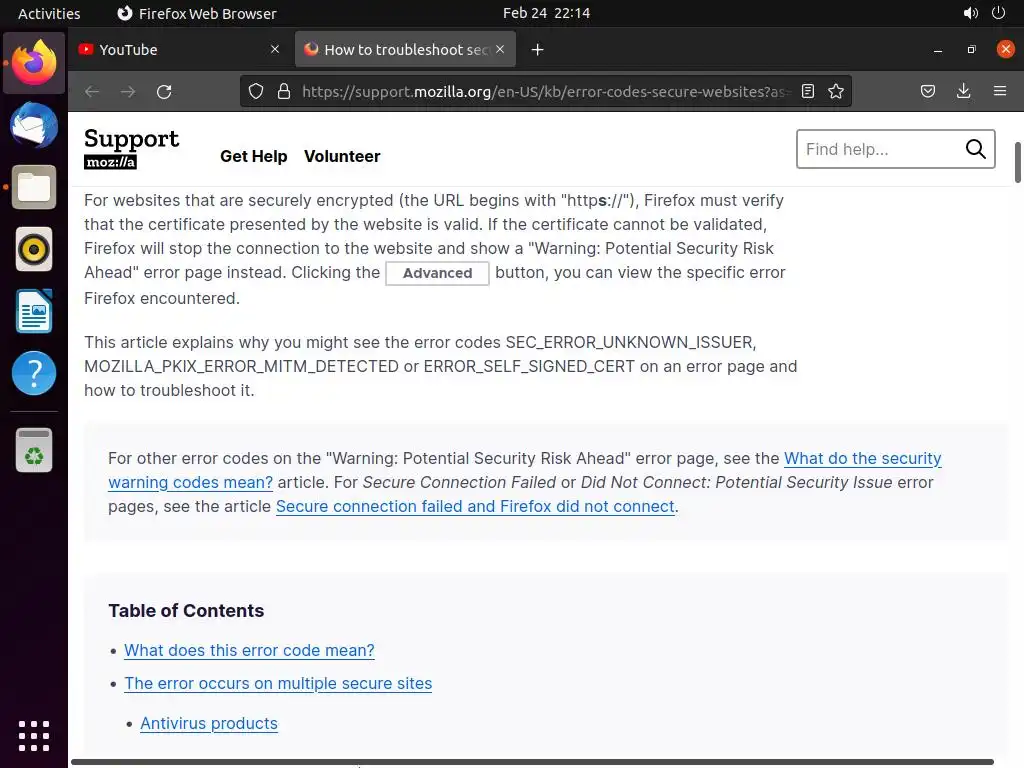Follow the Secure connection failed article link
Viewport: 1024px width, 768px height.
pos(475,507)
